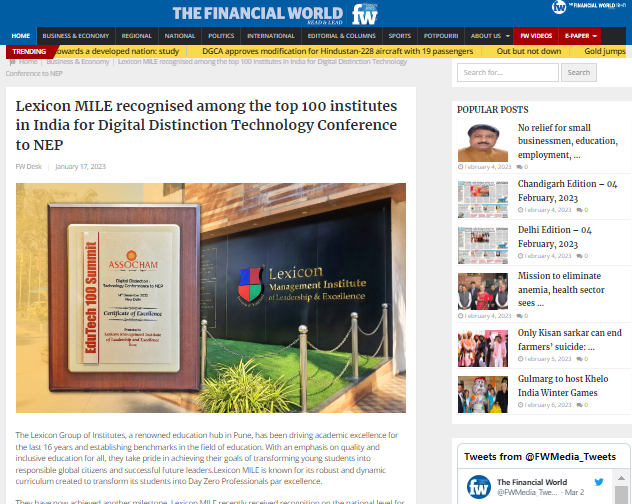
Task: Click Delhi Edition newspaper thumbnail
Action: (483, 246)
